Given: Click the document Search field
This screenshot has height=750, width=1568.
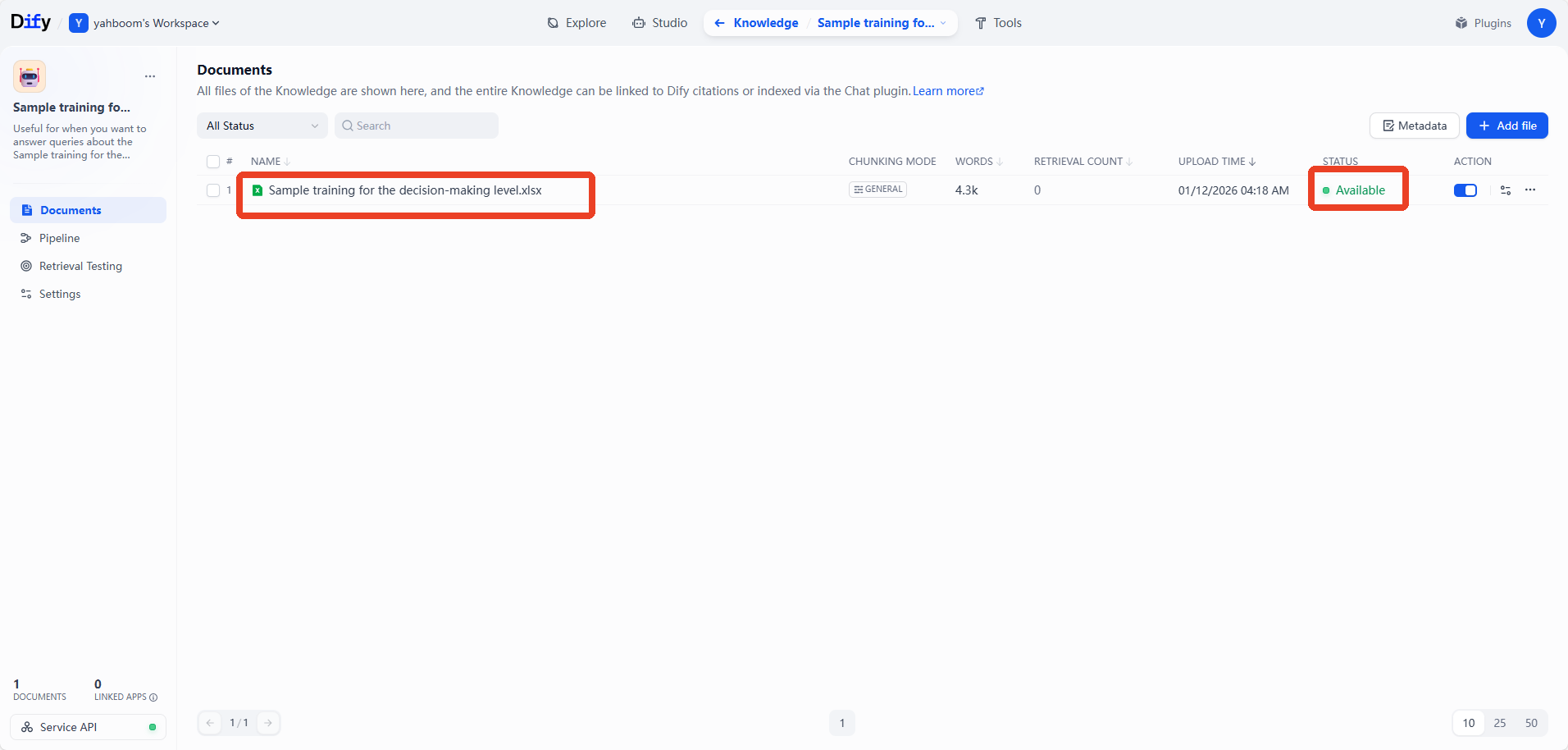Looking at the screenshot, I should (x=417, y=126).
